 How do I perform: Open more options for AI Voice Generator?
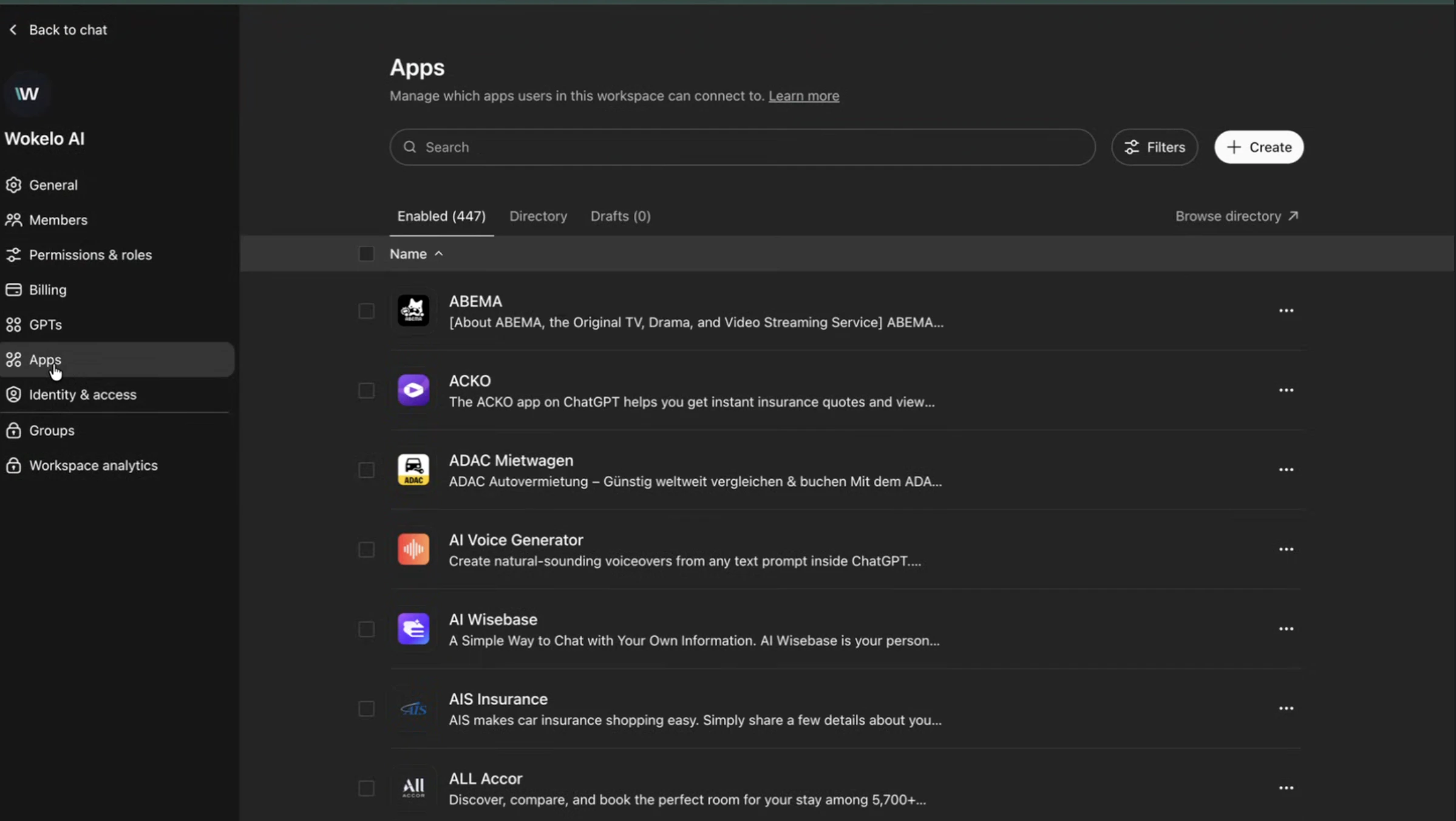click(x=1286, y=549)
